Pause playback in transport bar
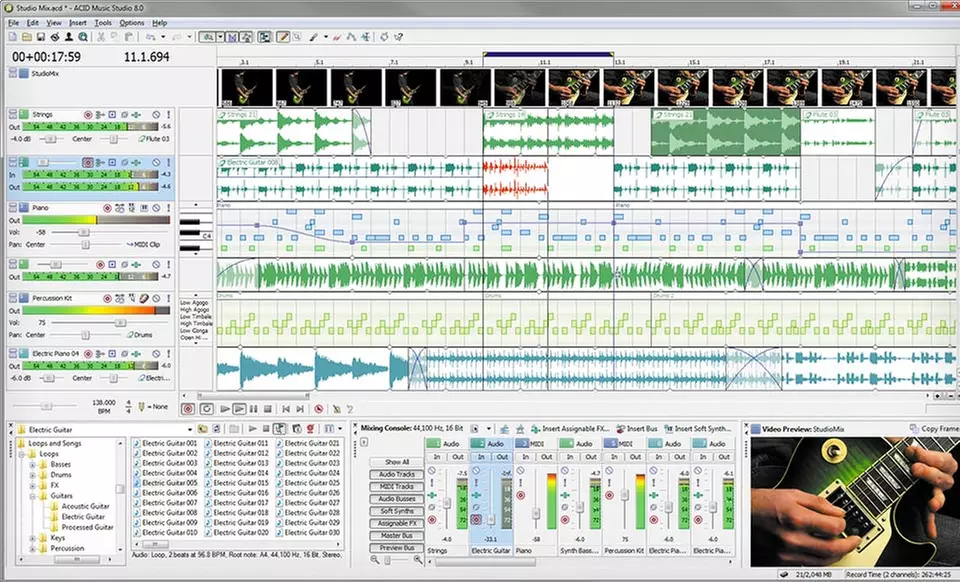This screenshot has height=582, width=960. click(253, 409)
